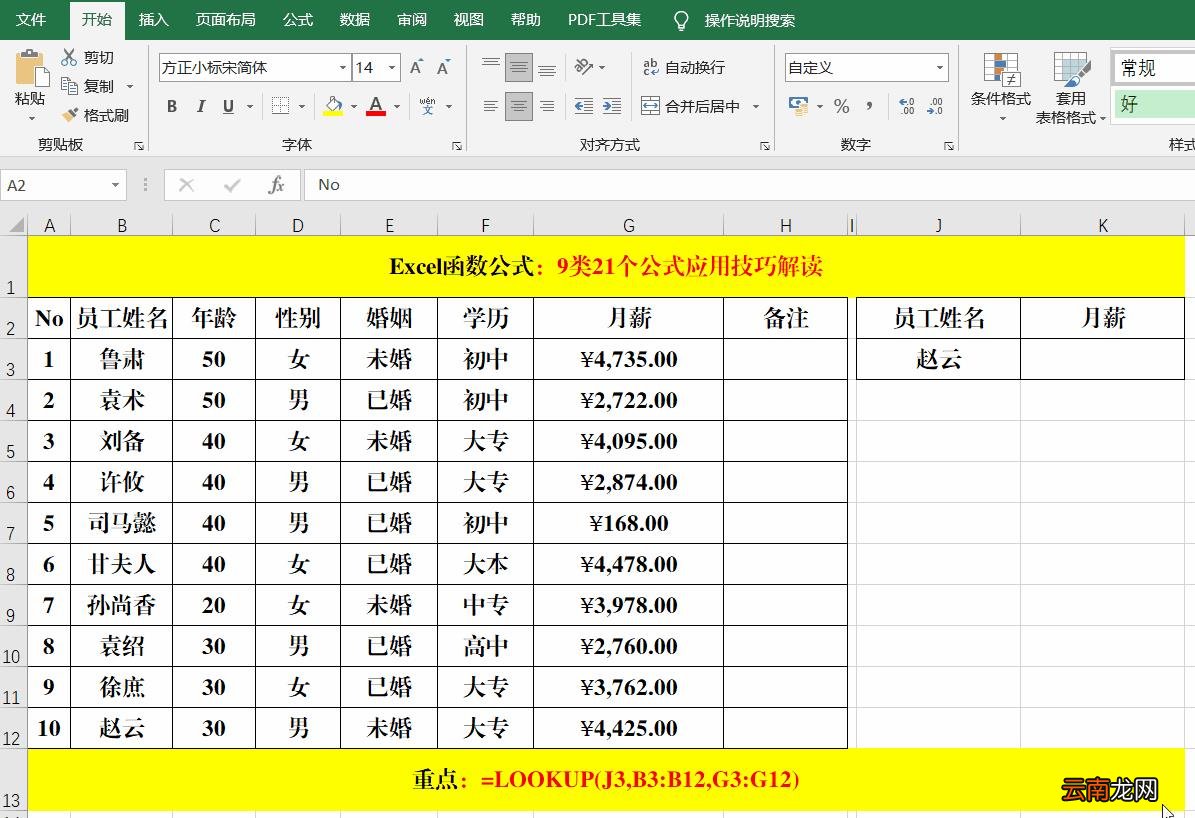This screenshot has height=818, width=1195.
Task: Toggle Bold formatting
Action: 172,106
